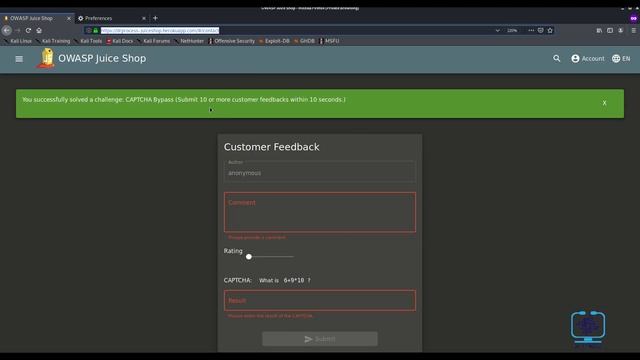640x360 pixels.
Task: Close the Preferences tab
Action: 144,18
